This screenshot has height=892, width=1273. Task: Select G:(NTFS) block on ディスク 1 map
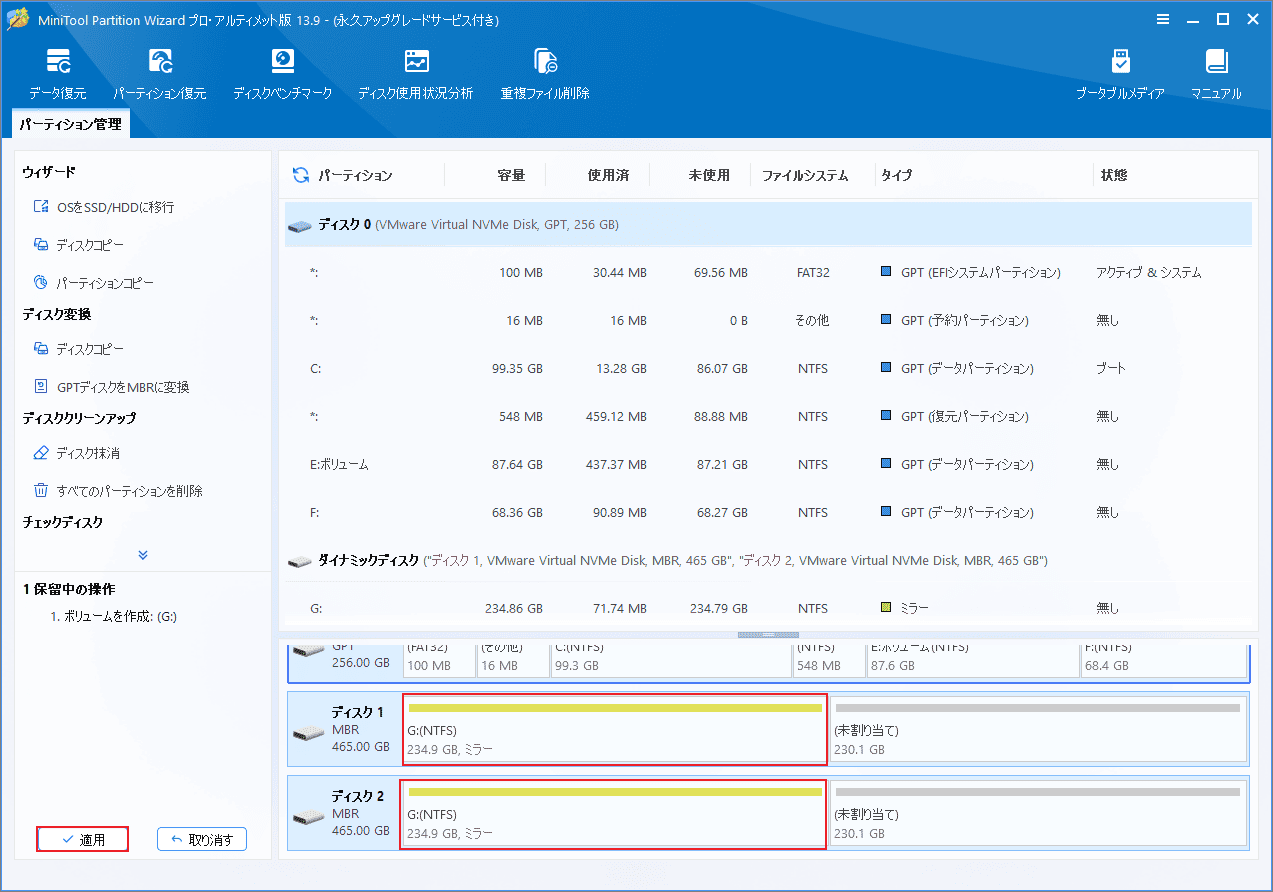614,728
